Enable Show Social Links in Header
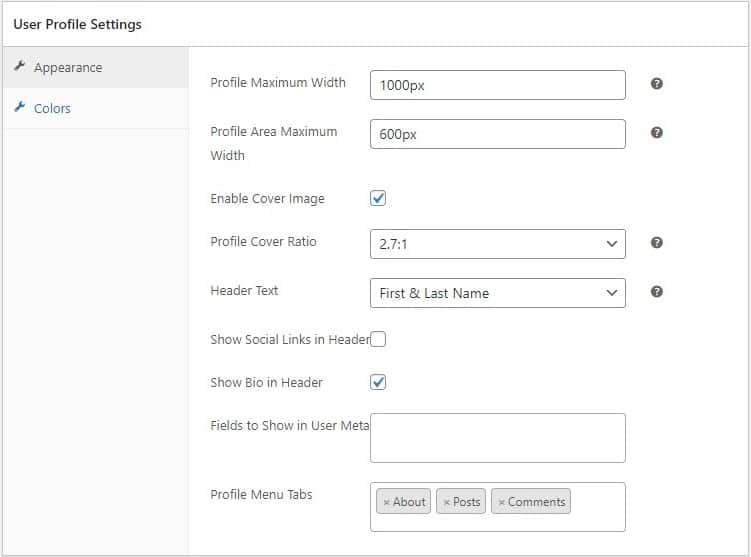The width and height of the screenshot is (751, 557). click(378, 339)
